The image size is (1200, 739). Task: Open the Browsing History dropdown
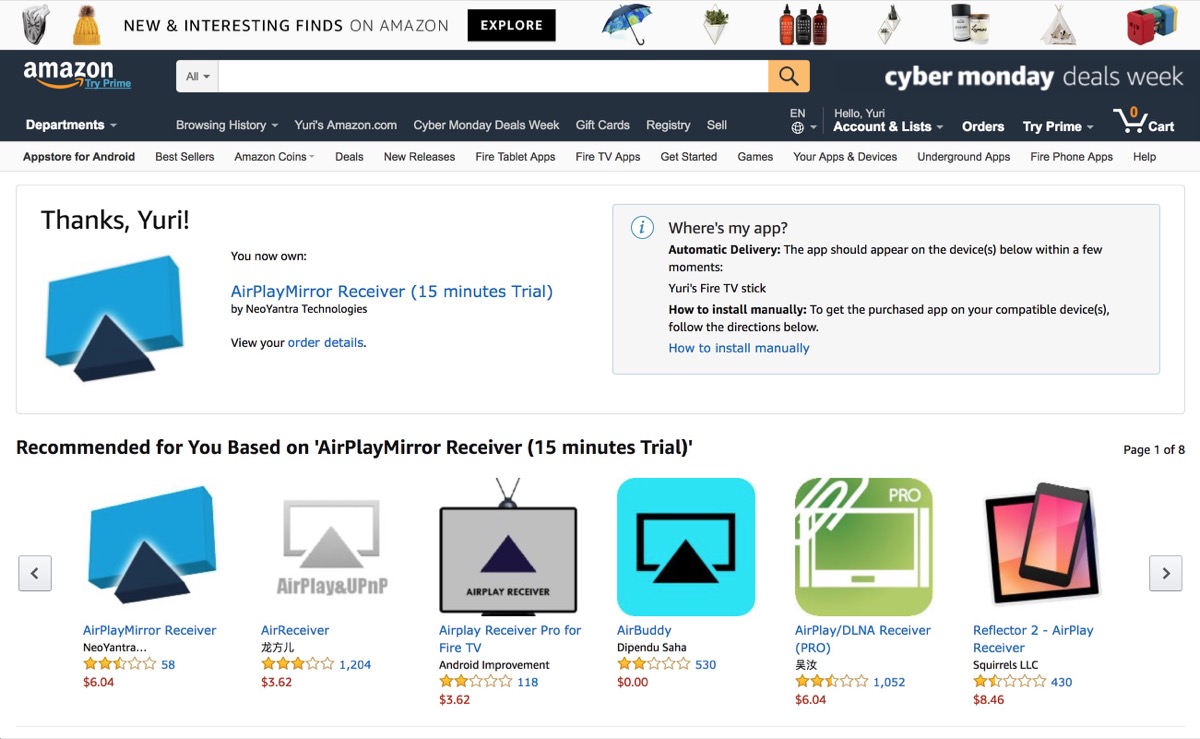coord(226,125)
